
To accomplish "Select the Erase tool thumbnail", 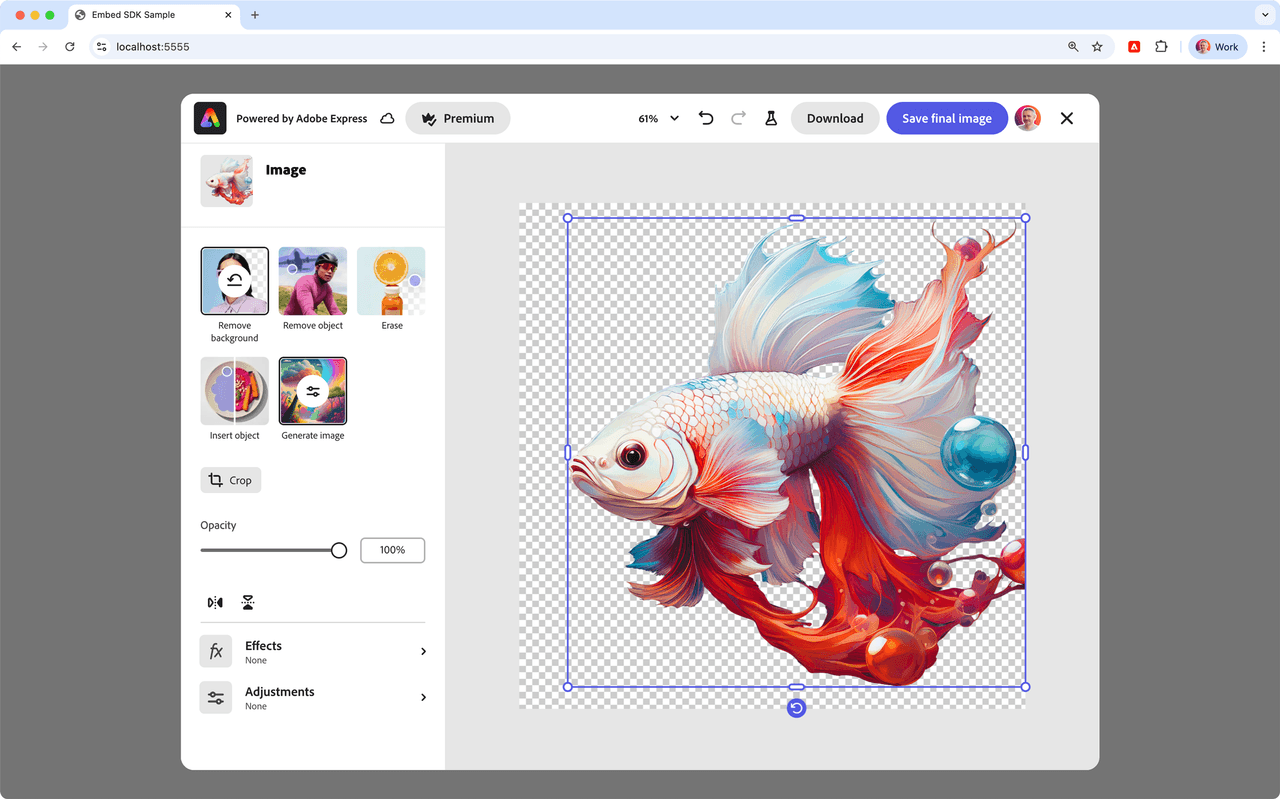I will click(391, 281).
